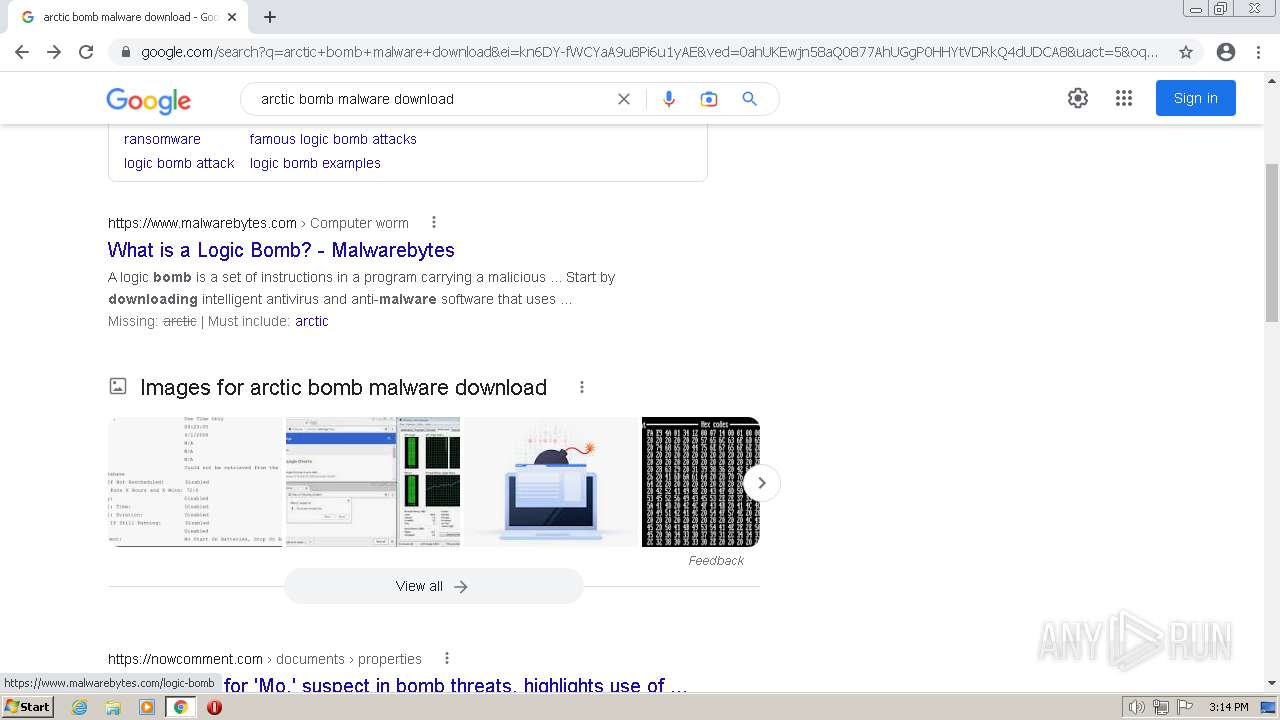Open options menu for nowcomment result
Viewport: 1280px width, 720px height.
(x=447, y=658)
